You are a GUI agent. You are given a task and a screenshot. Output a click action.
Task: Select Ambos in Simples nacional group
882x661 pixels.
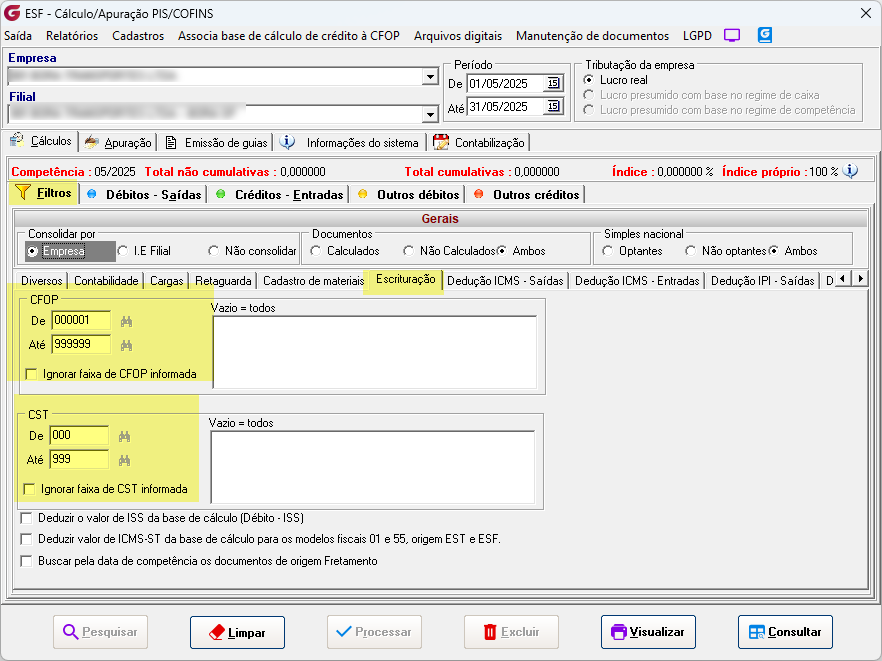(x=793, y=251)
